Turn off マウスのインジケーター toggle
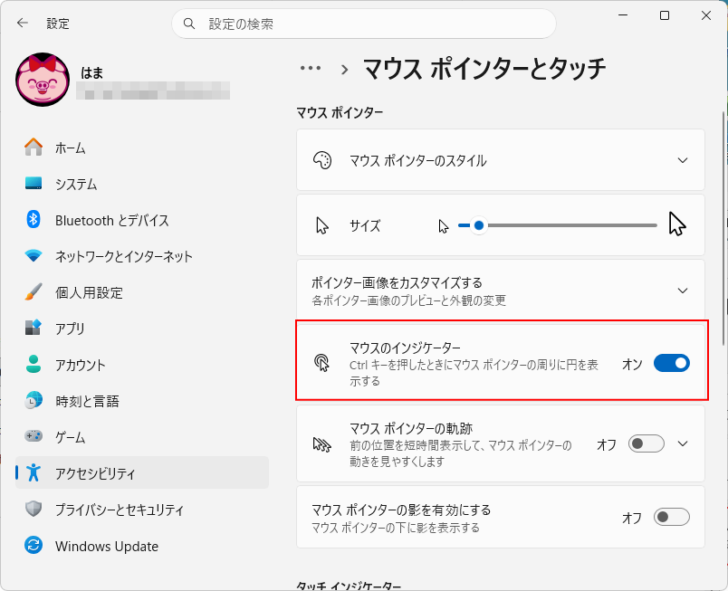Screen dimensions: 728x591 (671, 363)
